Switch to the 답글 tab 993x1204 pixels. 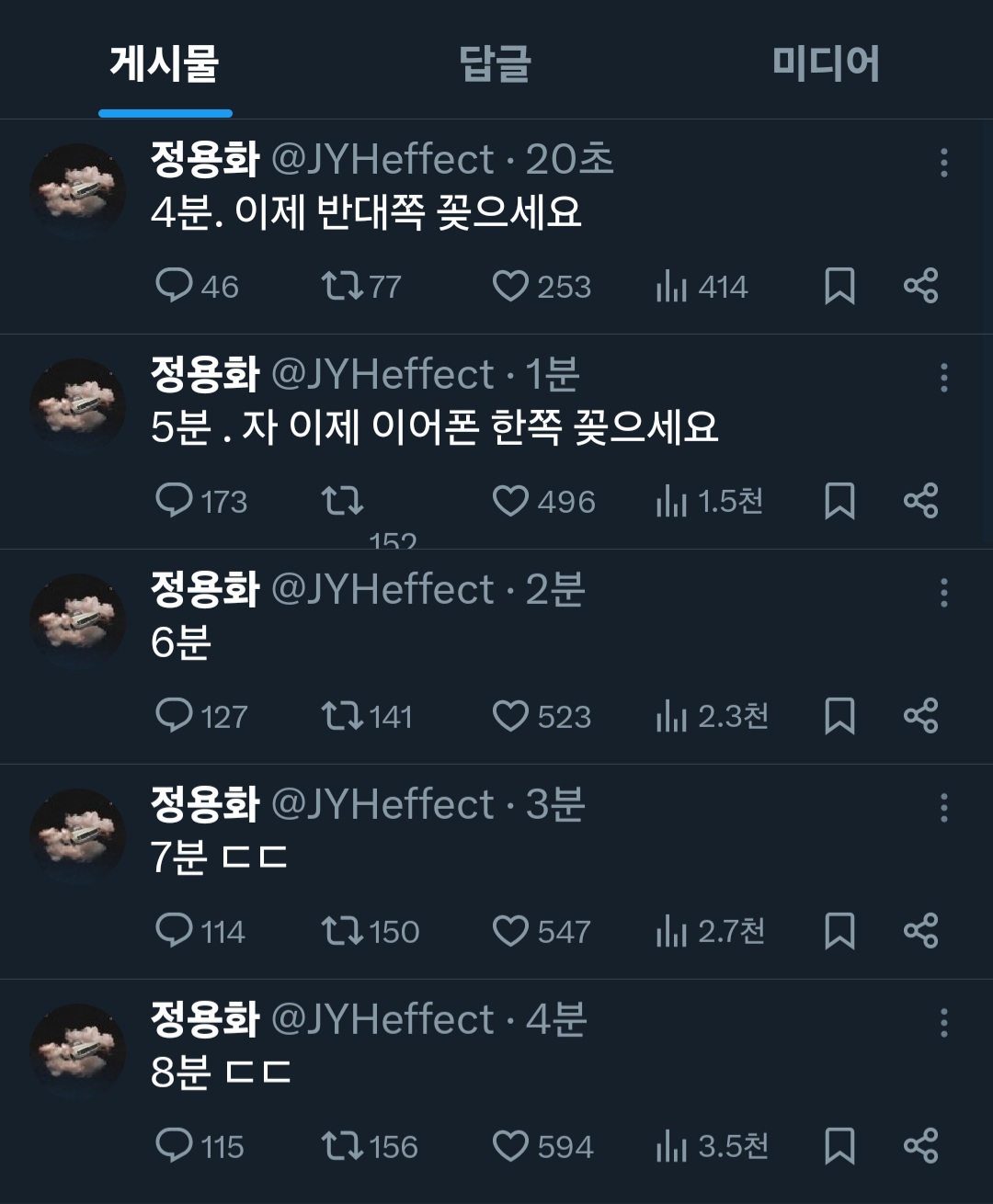[495, 63]
